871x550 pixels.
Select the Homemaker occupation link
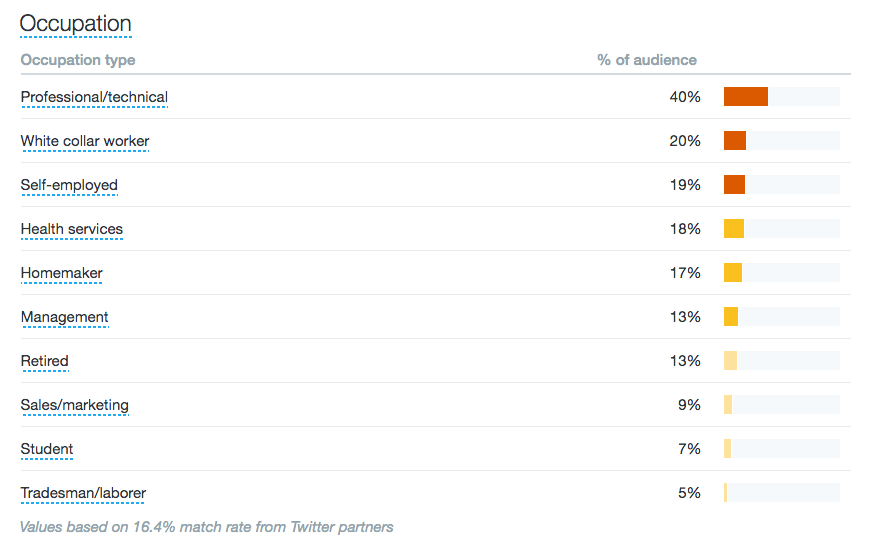(x=62, y=273)
